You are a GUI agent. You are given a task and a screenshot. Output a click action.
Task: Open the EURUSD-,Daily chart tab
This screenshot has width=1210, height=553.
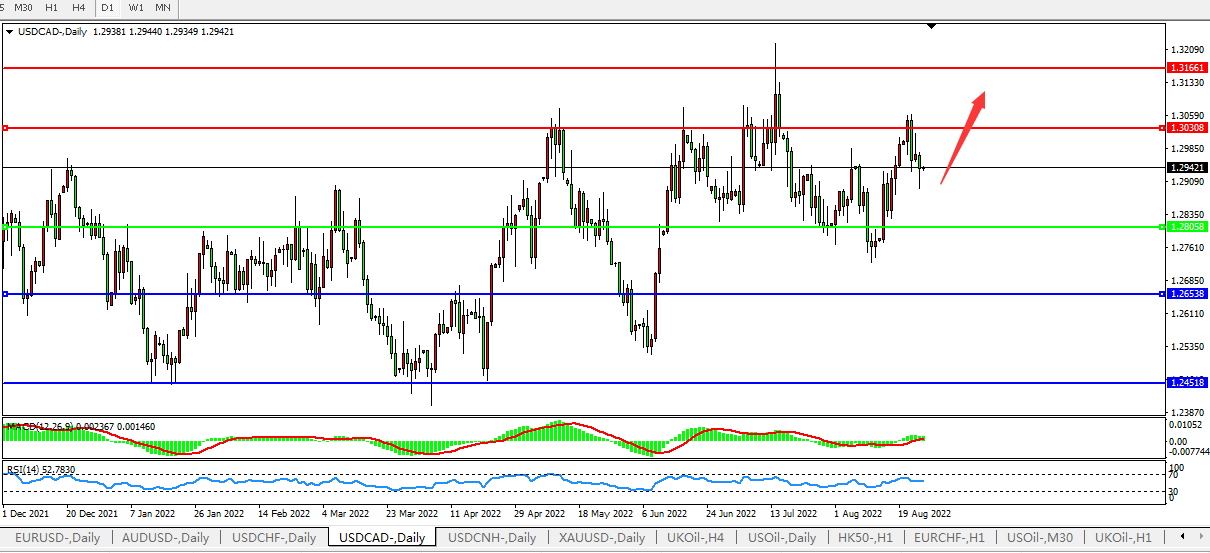(57, 538)
